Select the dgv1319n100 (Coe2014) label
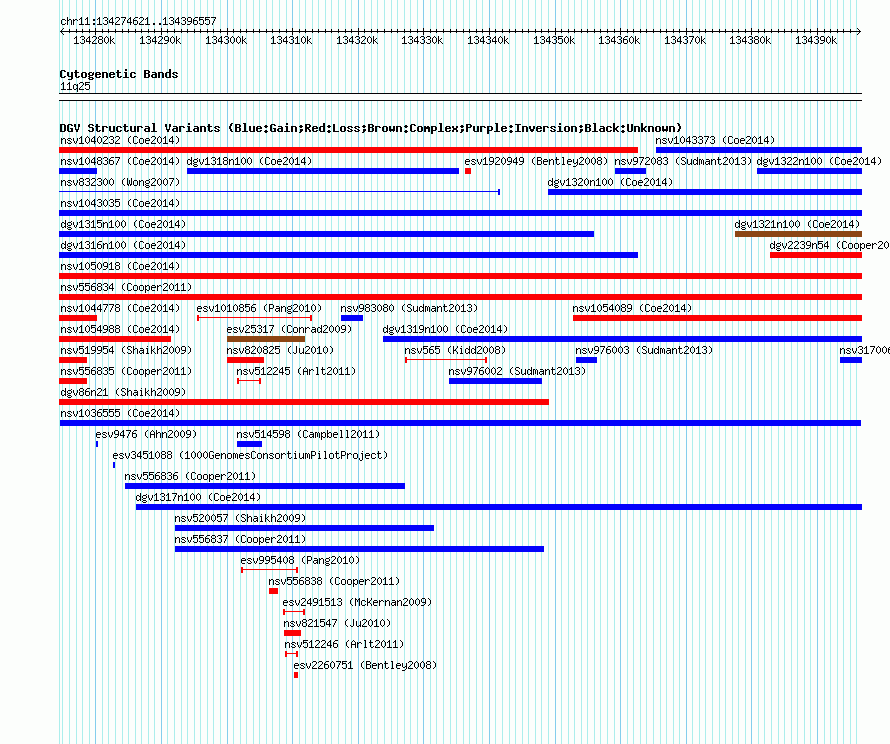Screen dimensions: 890x744 pos(445,329)
